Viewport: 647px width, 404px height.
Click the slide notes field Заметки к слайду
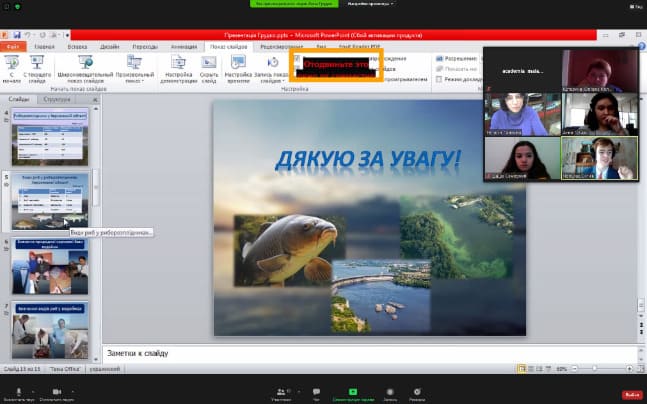(x=370, y=354)
